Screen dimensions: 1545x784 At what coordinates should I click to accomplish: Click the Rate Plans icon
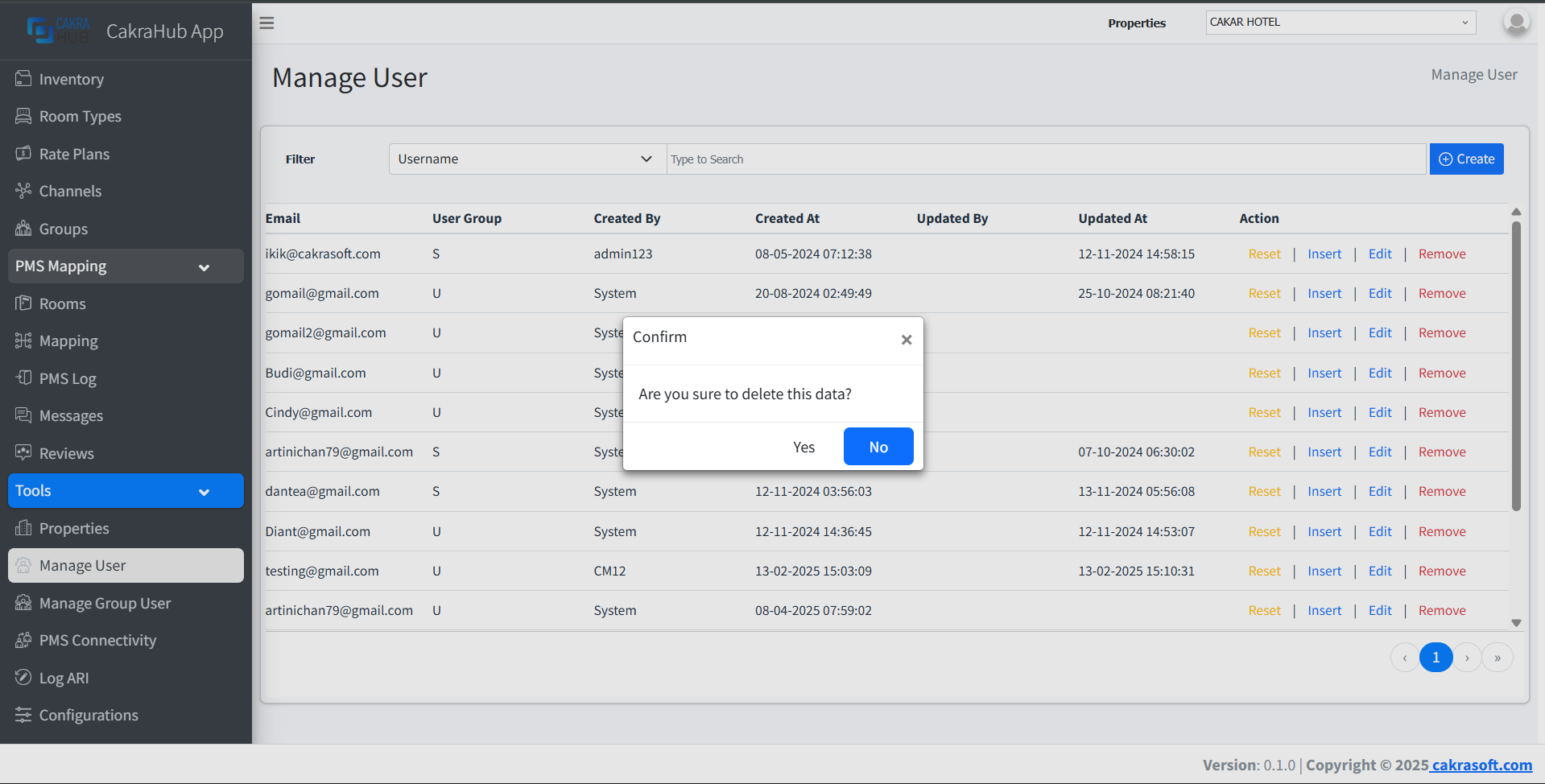23,153
